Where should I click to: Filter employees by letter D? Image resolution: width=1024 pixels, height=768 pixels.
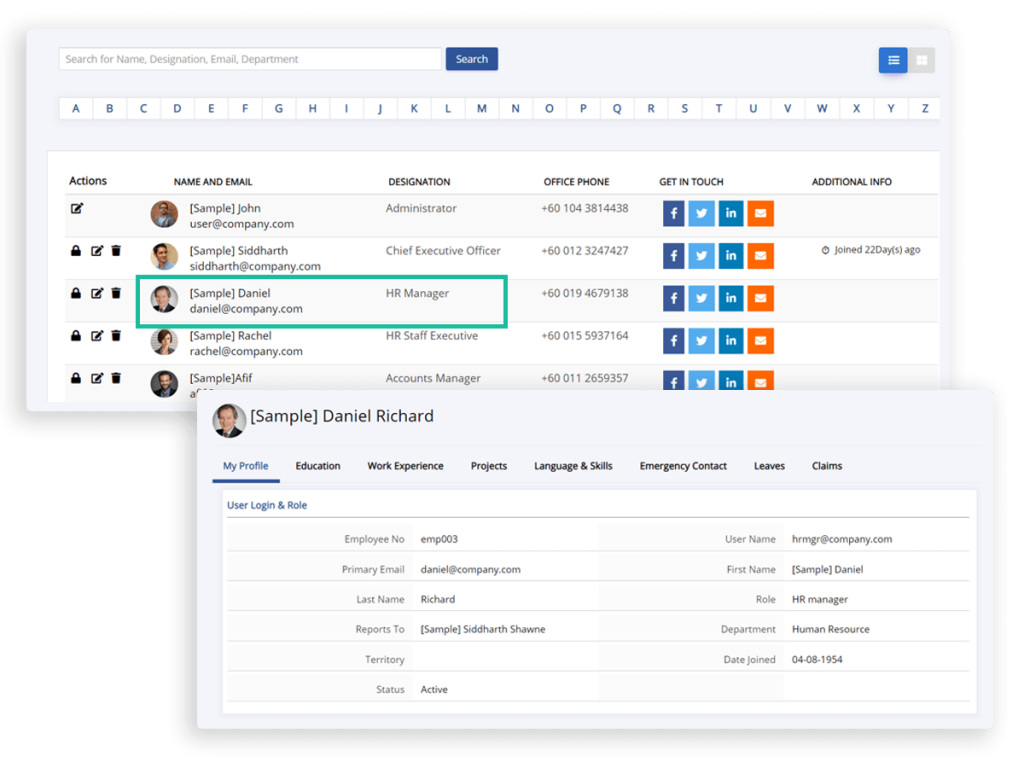pos(177,107)
